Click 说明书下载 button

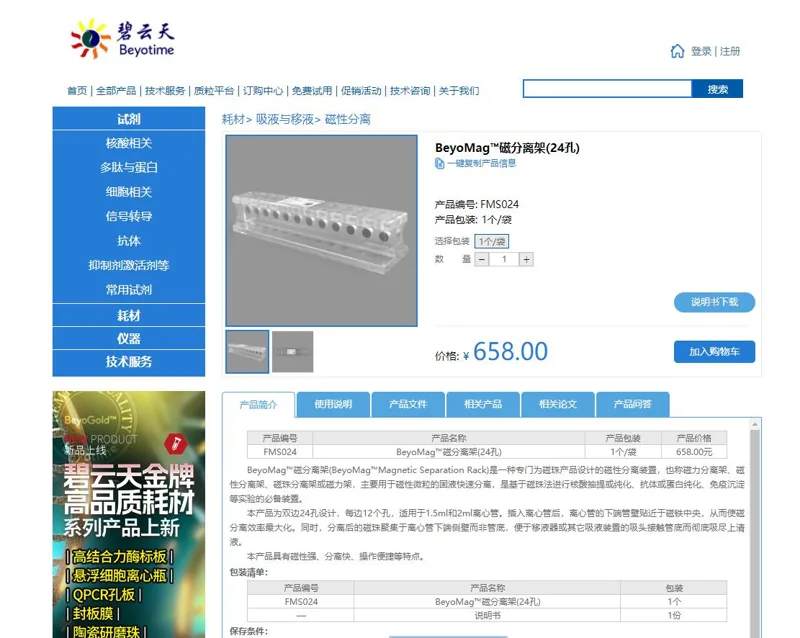[714, 302]
